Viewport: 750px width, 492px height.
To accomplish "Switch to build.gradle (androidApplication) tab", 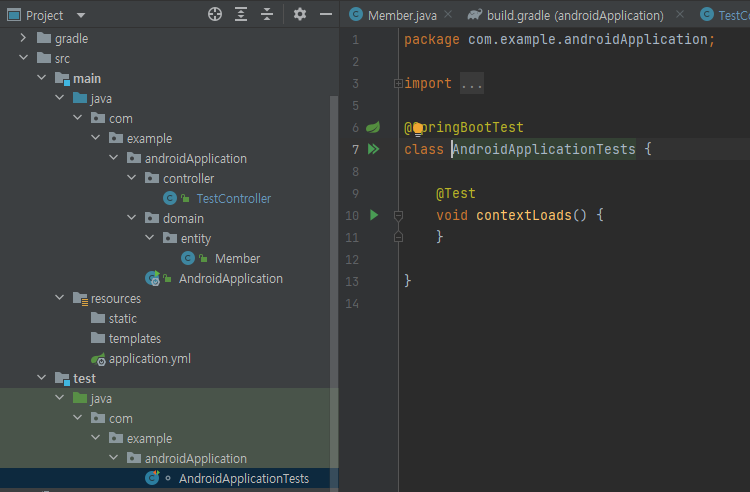I will (x=575, y=16).
